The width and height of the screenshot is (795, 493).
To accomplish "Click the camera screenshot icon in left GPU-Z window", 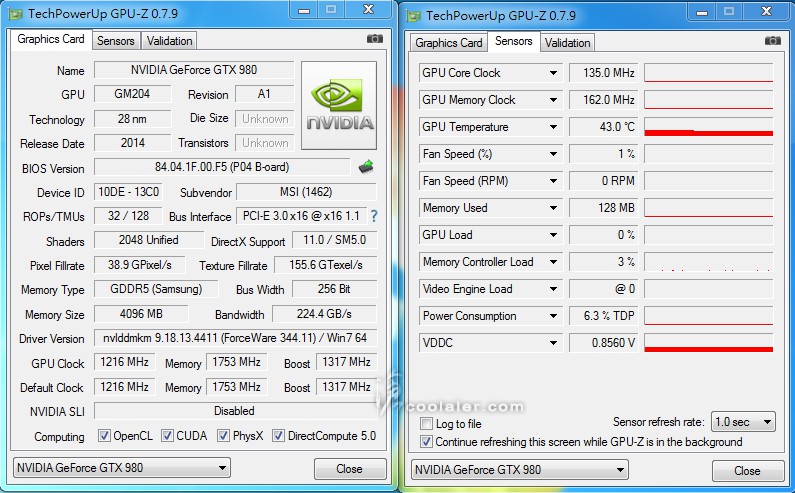I will 375,39.
